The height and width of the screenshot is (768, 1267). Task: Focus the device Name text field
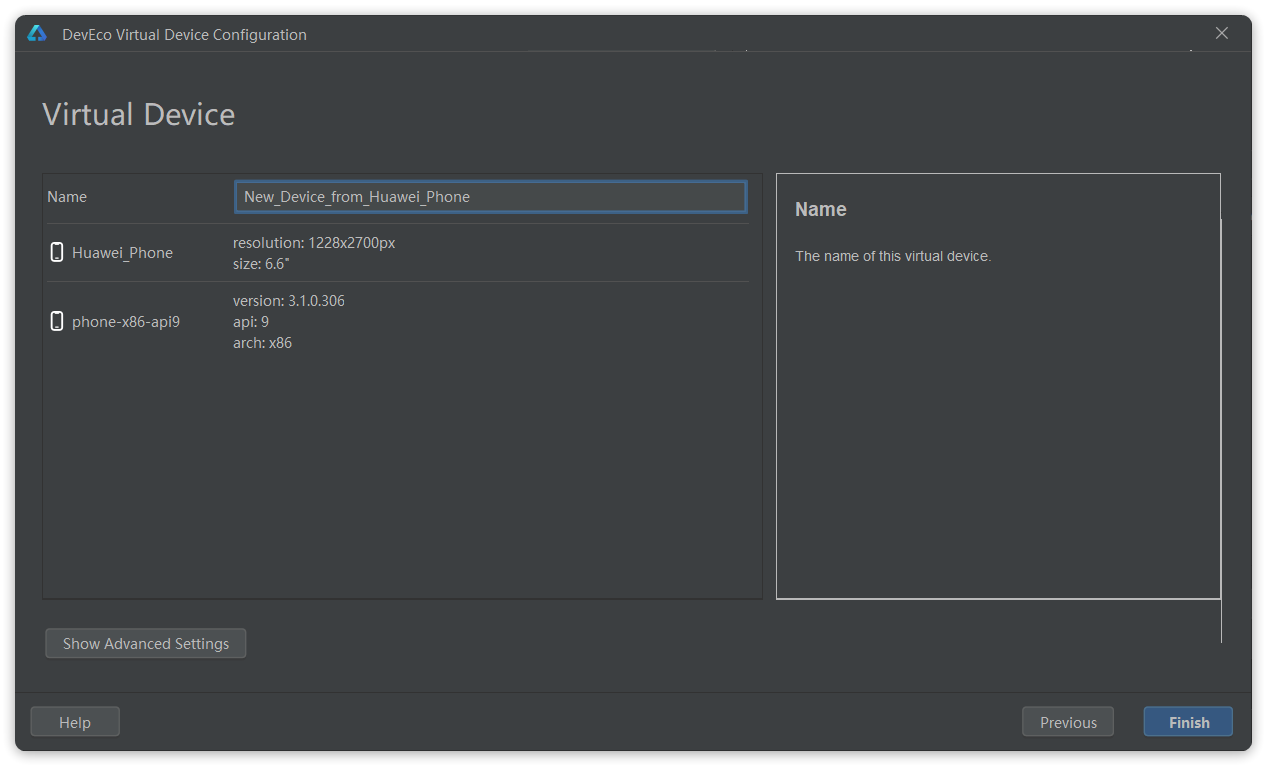pos(490,197)
